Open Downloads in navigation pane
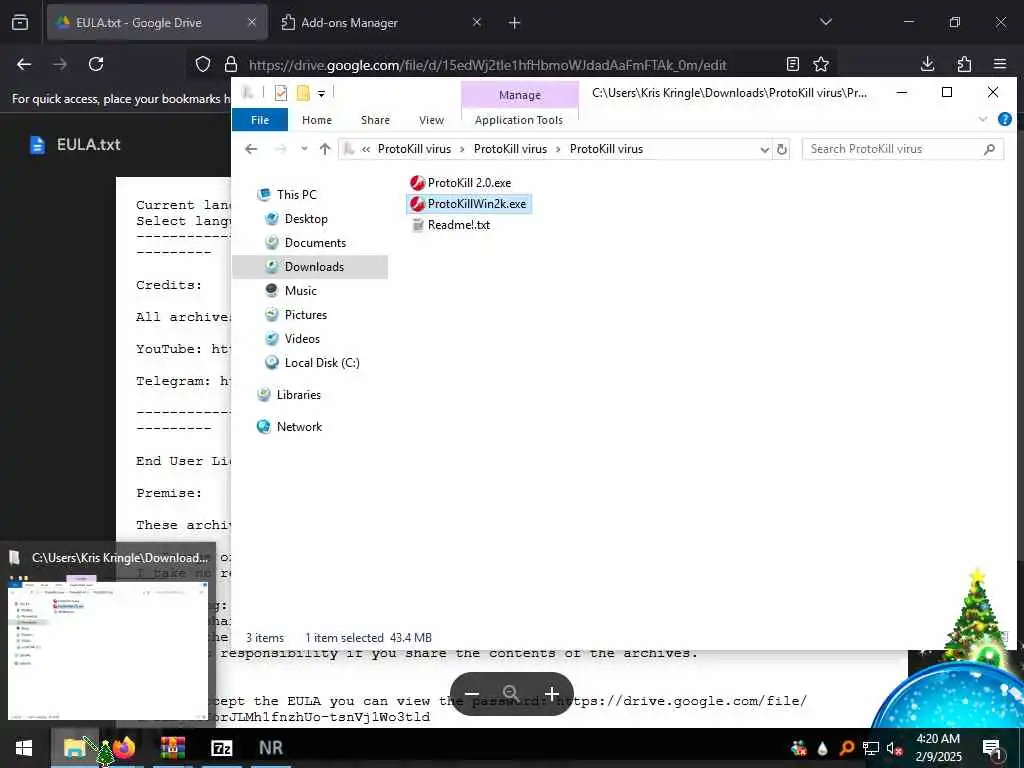 310,266
